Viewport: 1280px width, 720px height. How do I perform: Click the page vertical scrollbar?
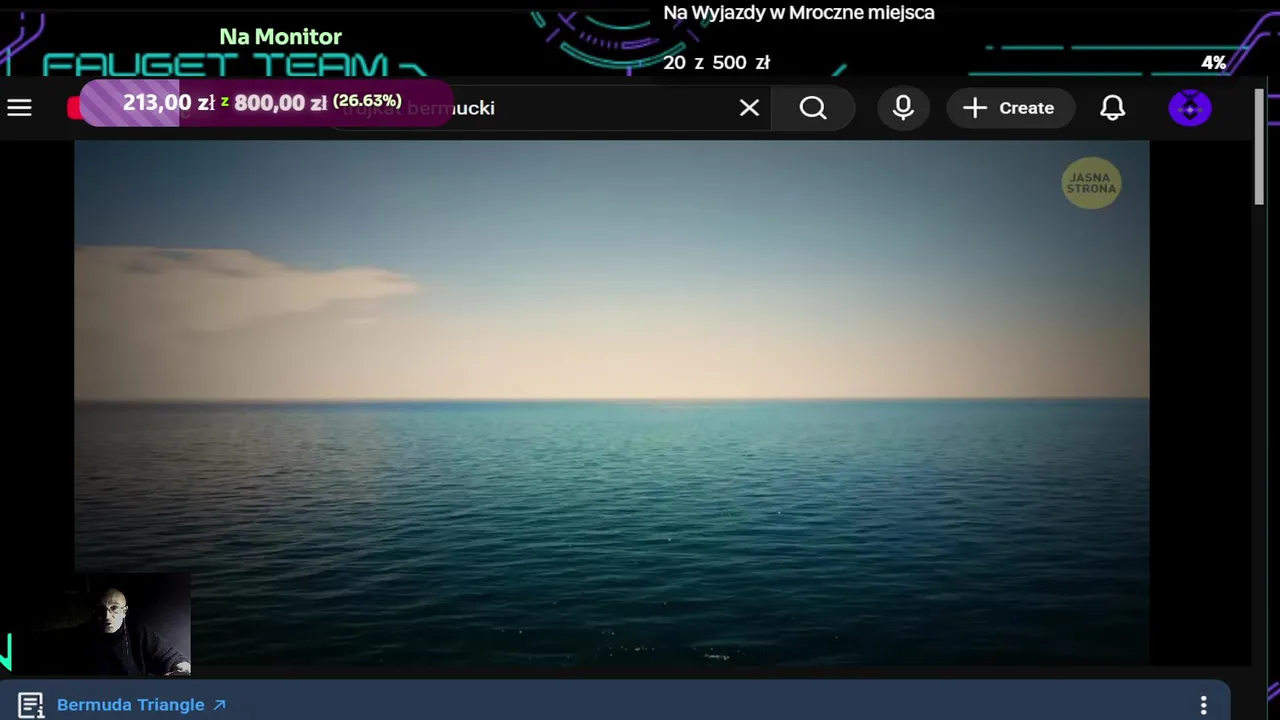click(1259, 147)
